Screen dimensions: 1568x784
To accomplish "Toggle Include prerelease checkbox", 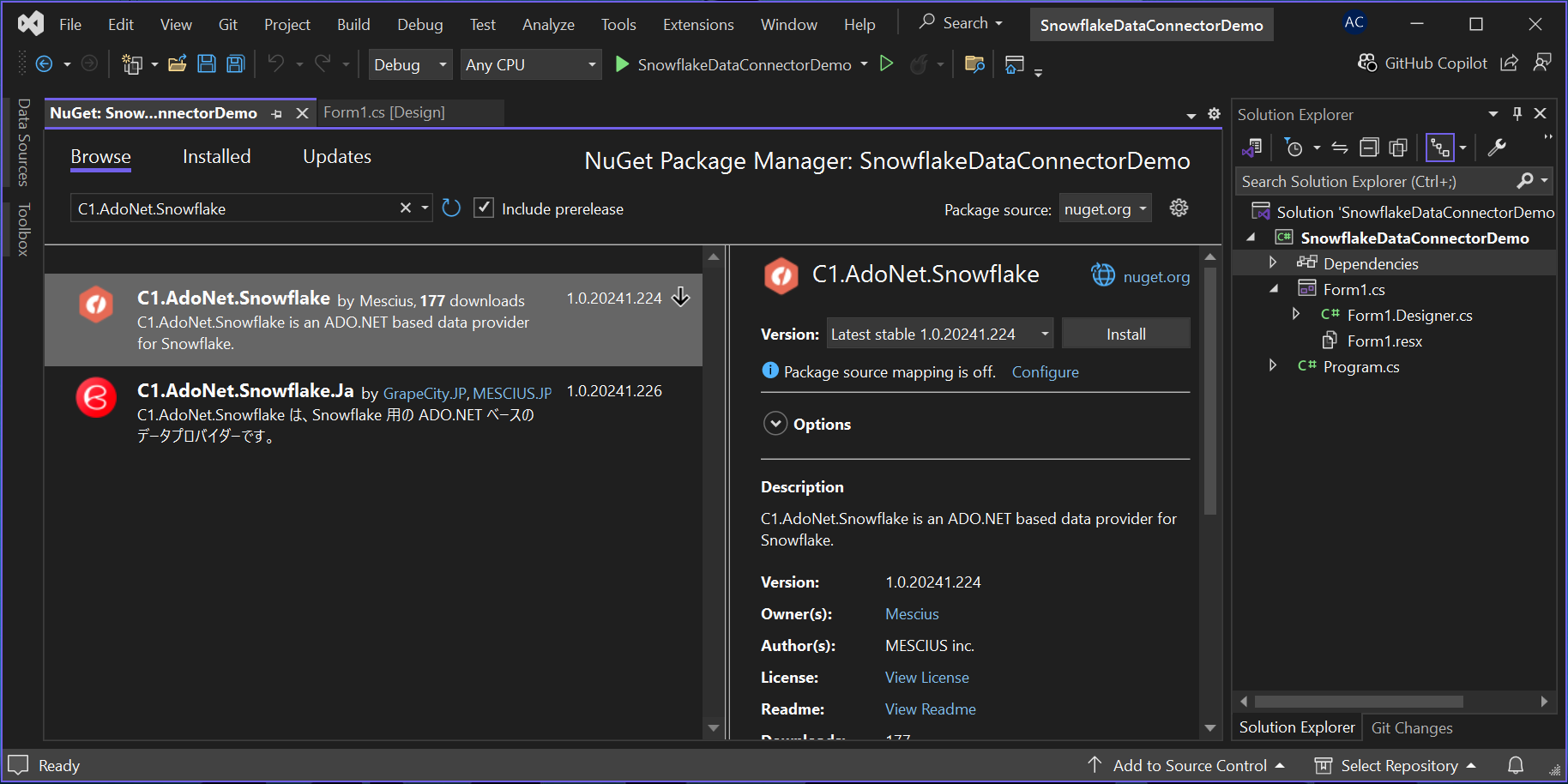I will pyautogui.click(x=484, y=208).
